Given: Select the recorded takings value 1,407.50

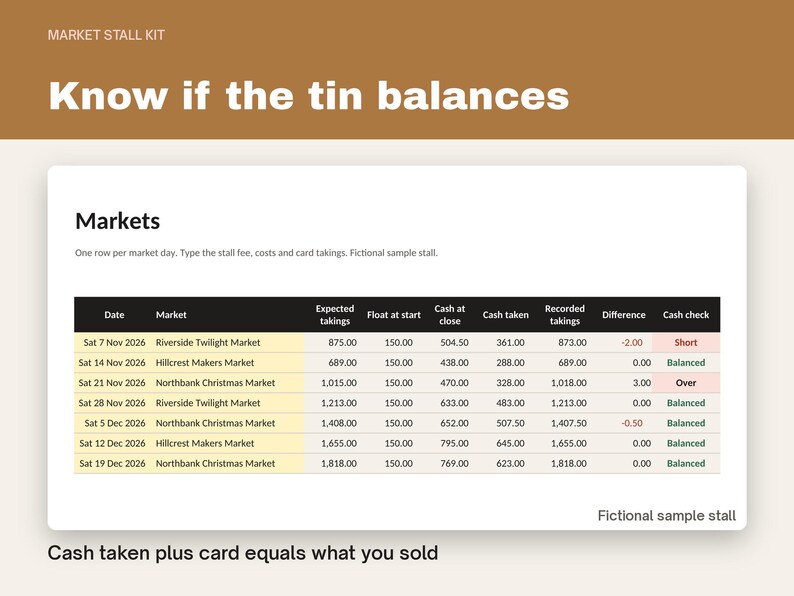Looking at the screenshot, I should (569, 423).
